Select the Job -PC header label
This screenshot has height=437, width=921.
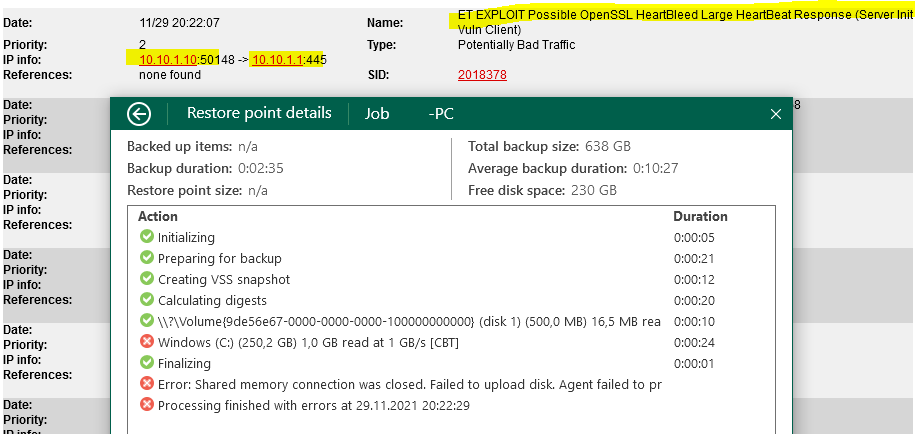point(409,114)
